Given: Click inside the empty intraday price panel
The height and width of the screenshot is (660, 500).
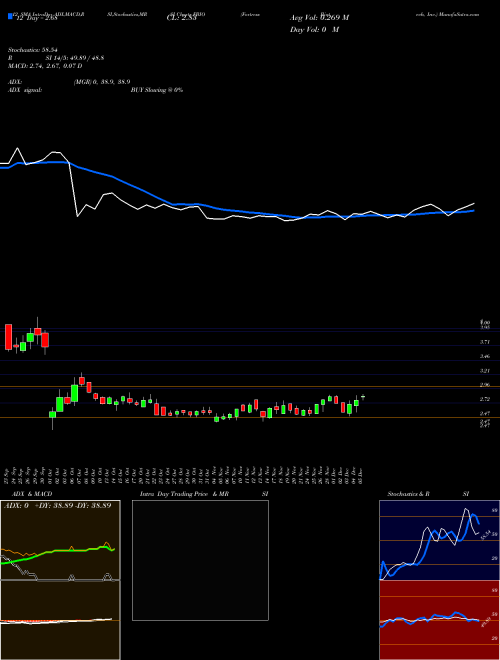Looking at the screenshot, I should 200,560.
